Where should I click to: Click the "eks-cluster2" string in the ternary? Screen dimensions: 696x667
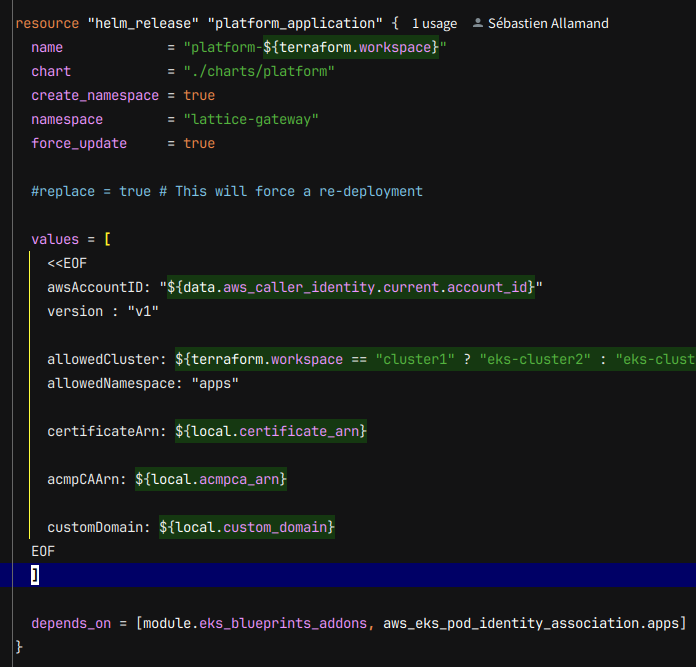[535, 359]
